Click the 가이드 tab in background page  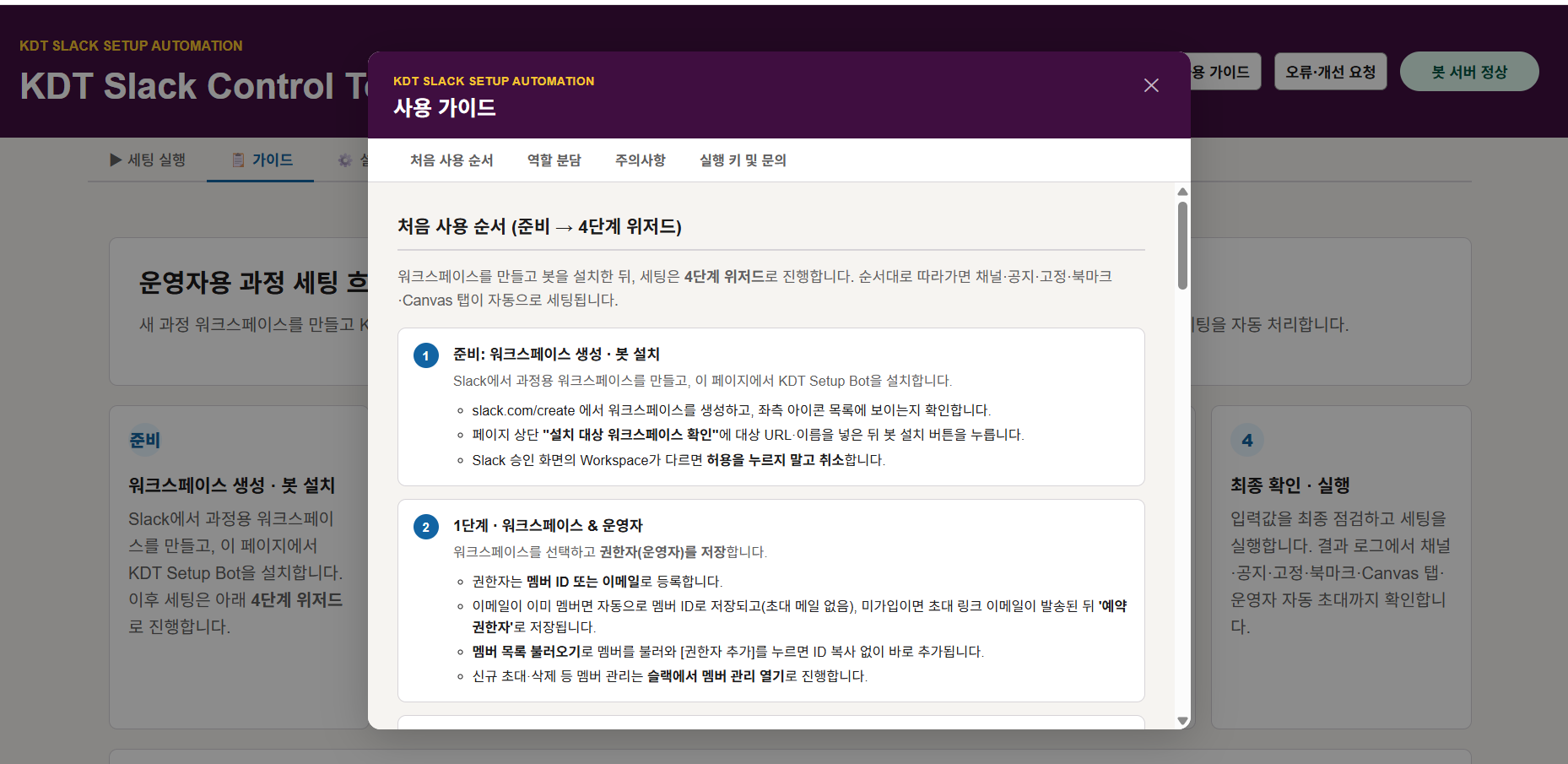[261, 160]
